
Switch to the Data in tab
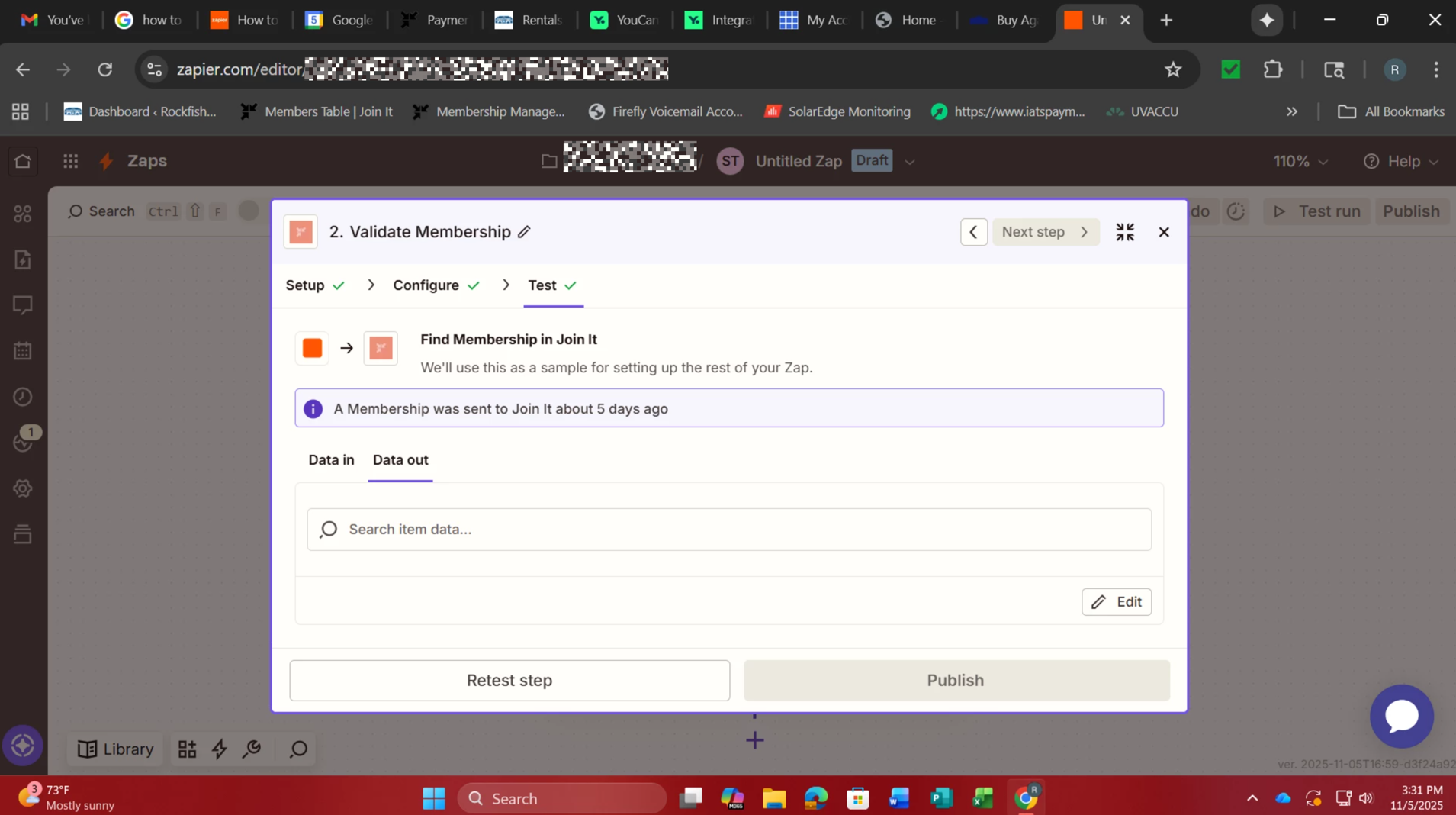pyautogui.click(x=330, y=460)
